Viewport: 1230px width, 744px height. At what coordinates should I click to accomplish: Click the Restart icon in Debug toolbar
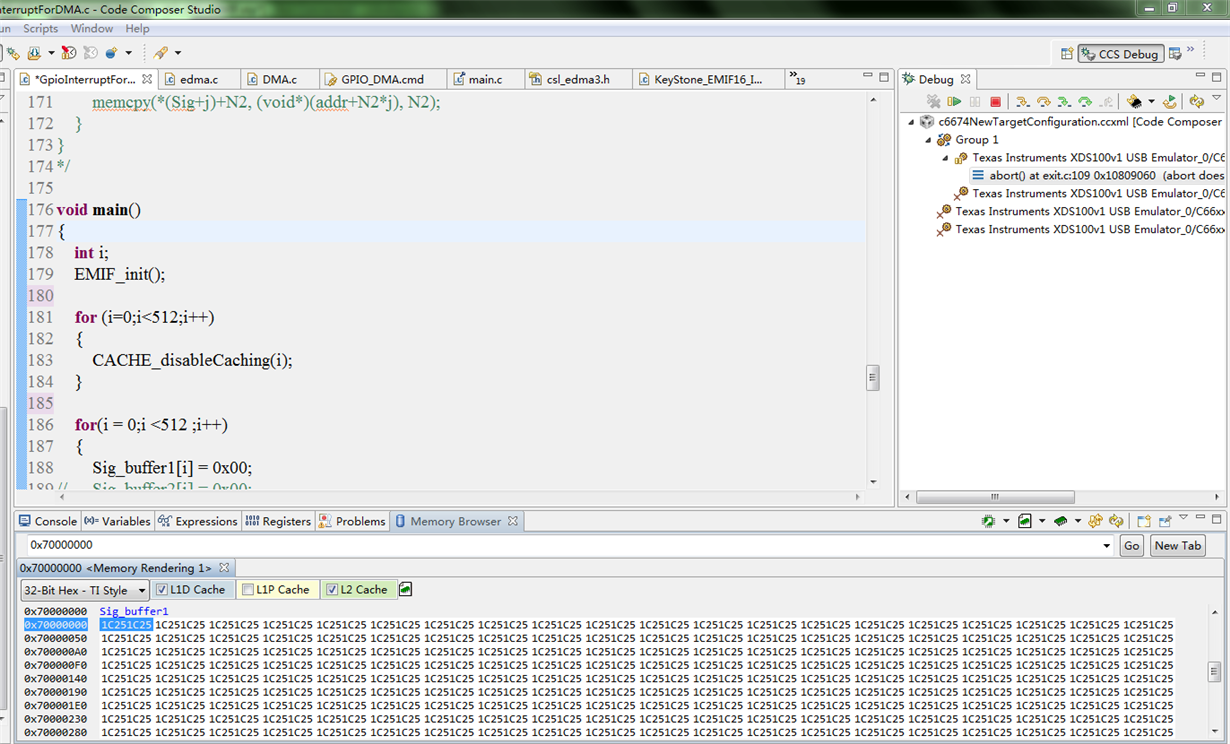click(x=1170, y=101)
